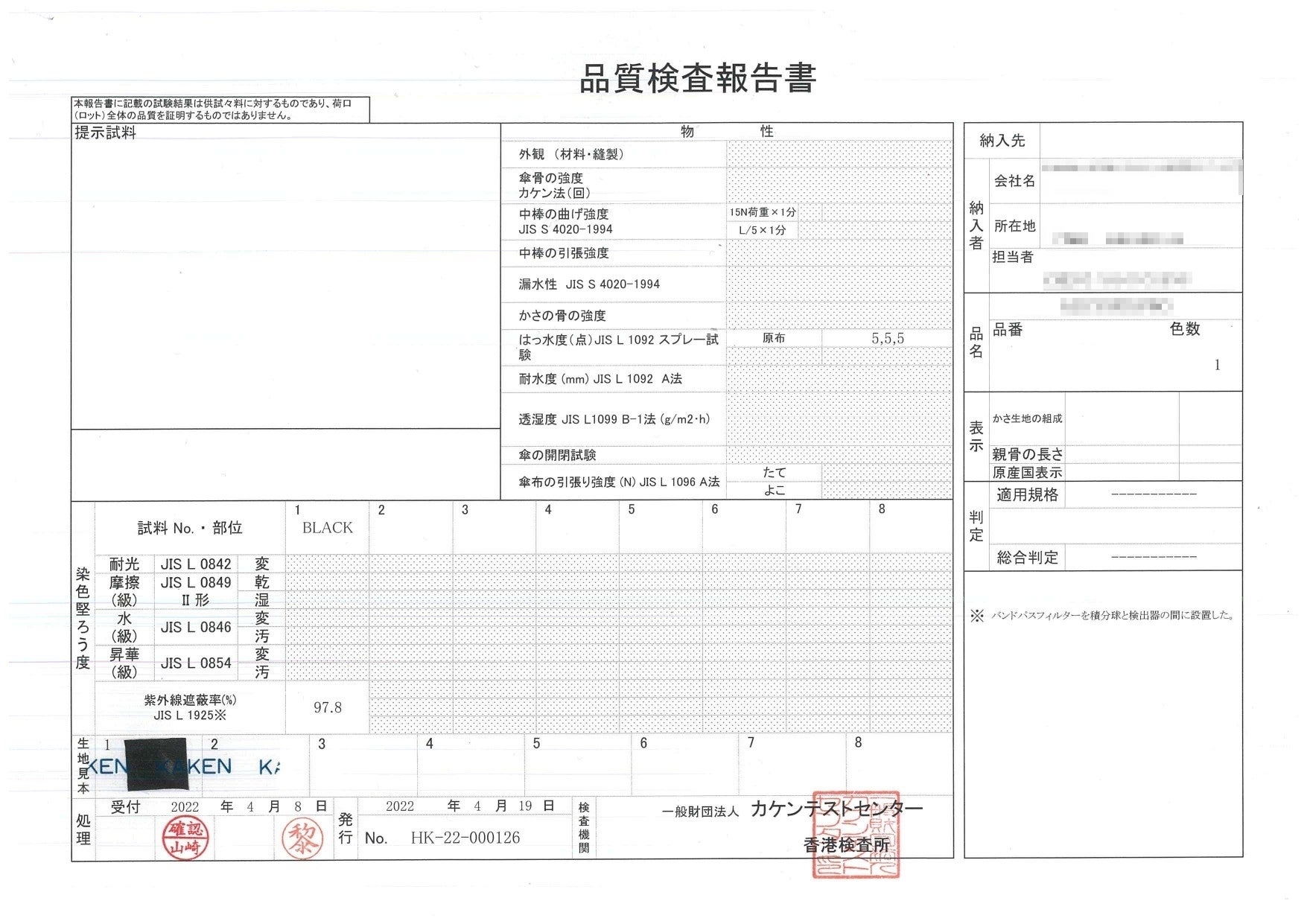Select the UV shielding value 97.8
Image resolution: width=1307 pixels, height=924 pixels.
click(x=327, y=707)
